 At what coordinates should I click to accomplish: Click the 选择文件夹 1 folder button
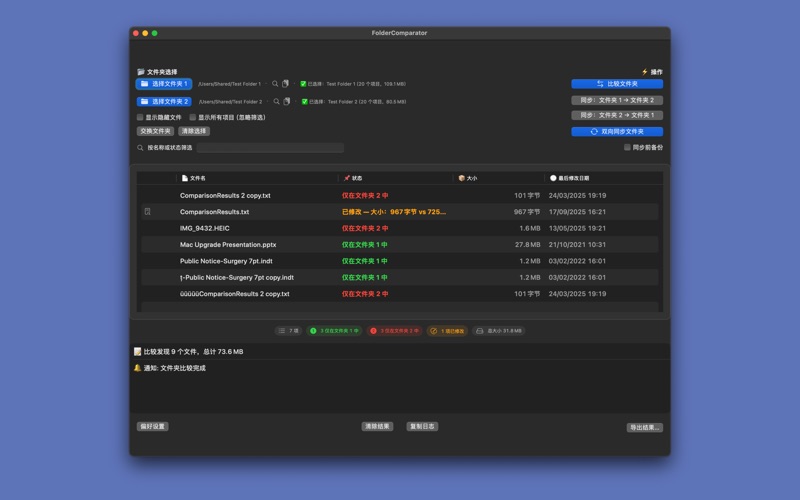(x=164, y=84)
